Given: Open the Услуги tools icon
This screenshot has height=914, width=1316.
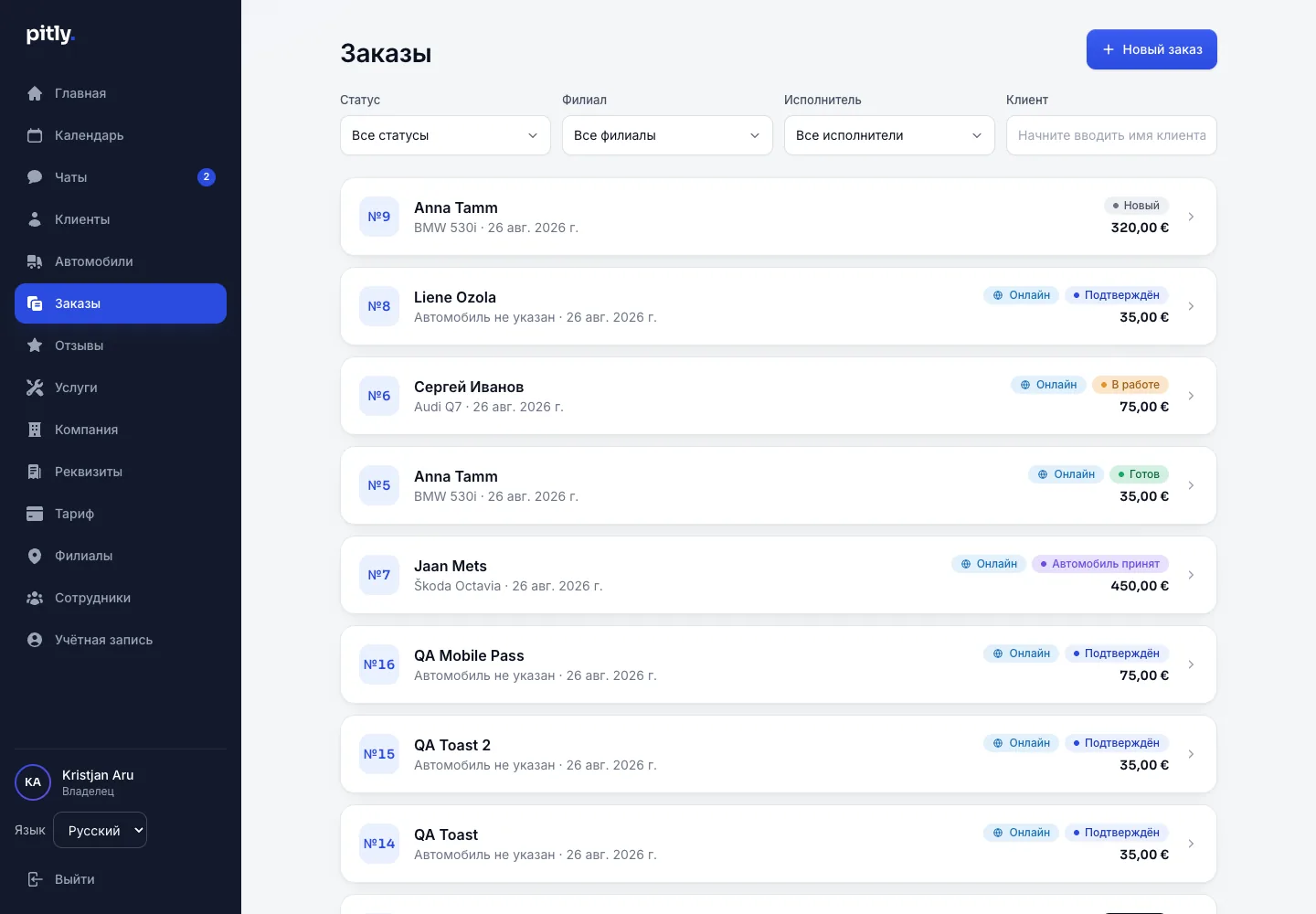Looking at the screenshot, I should coord(35,388).
